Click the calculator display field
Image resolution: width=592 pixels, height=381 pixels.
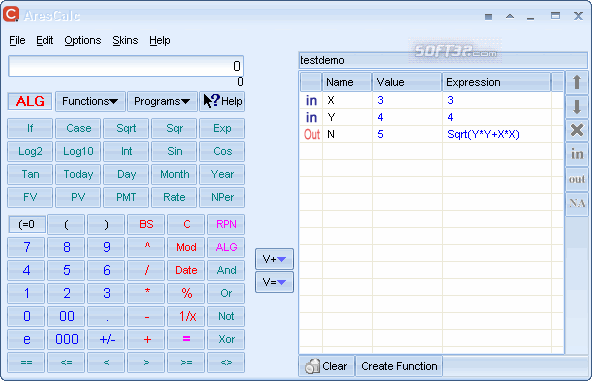(126, 66)
